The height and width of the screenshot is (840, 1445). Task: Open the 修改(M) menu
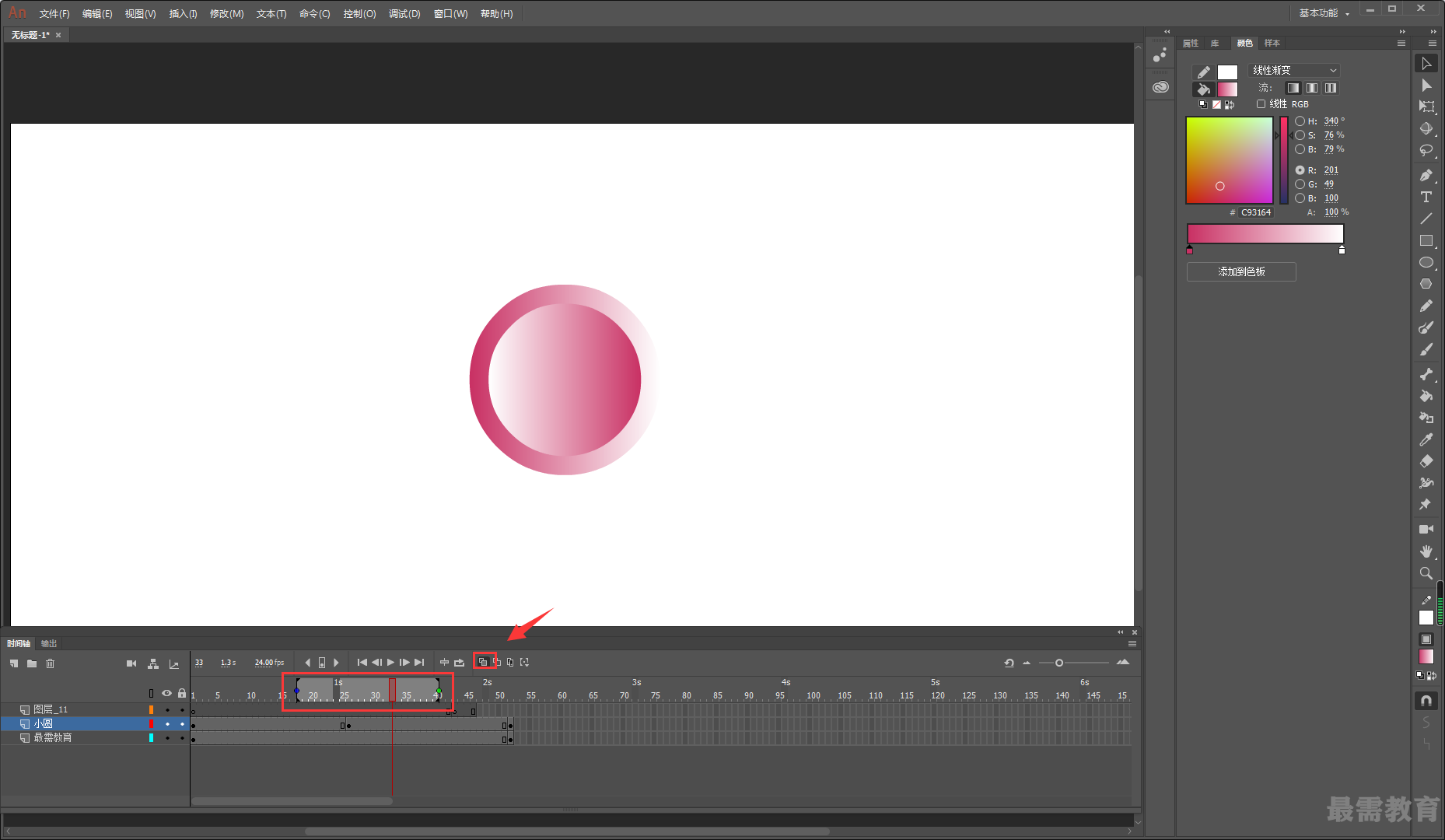point(226,14)
